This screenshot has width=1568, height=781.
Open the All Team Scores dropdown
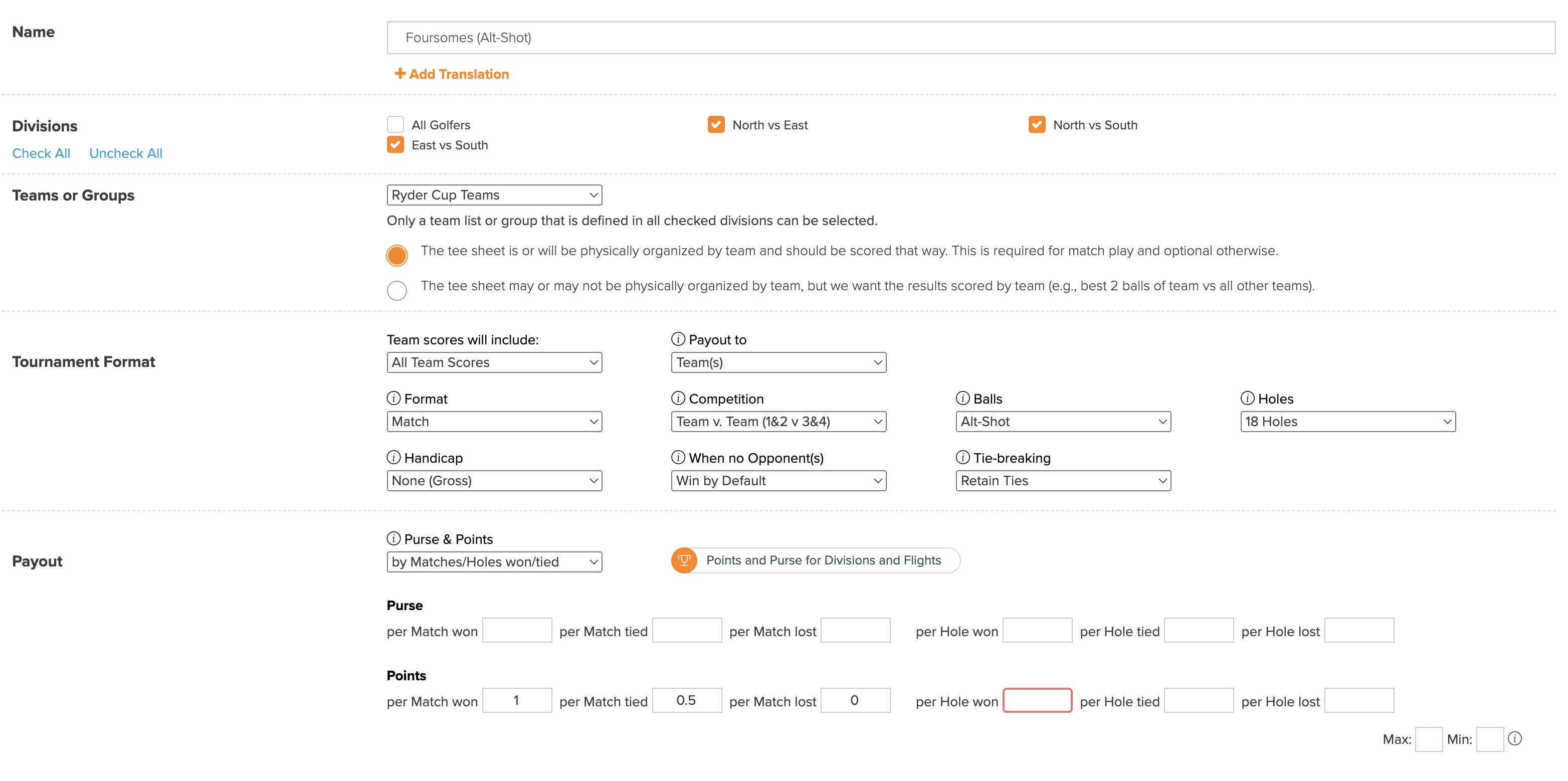click(x=494, y=362)
